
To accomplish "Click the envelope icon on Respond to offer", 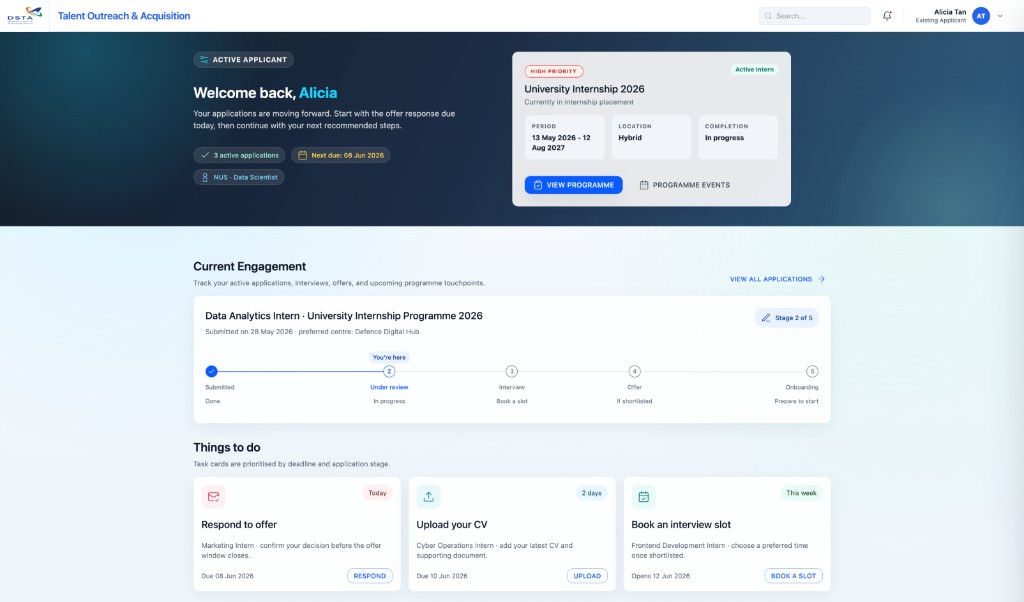I will (213, 497).
